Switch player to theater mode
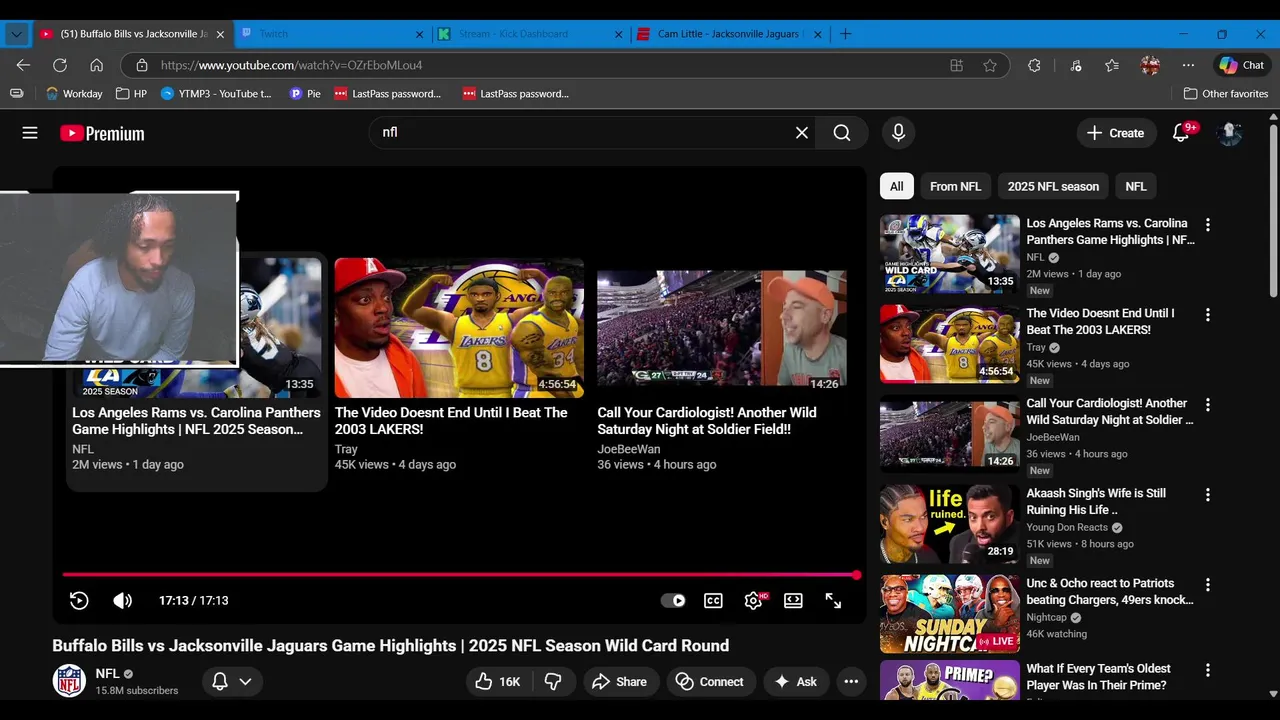 point(793,601)
